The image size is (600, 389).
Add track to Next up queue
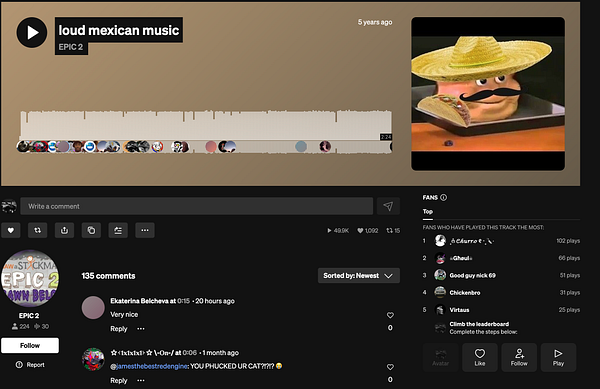coord(118,230)
